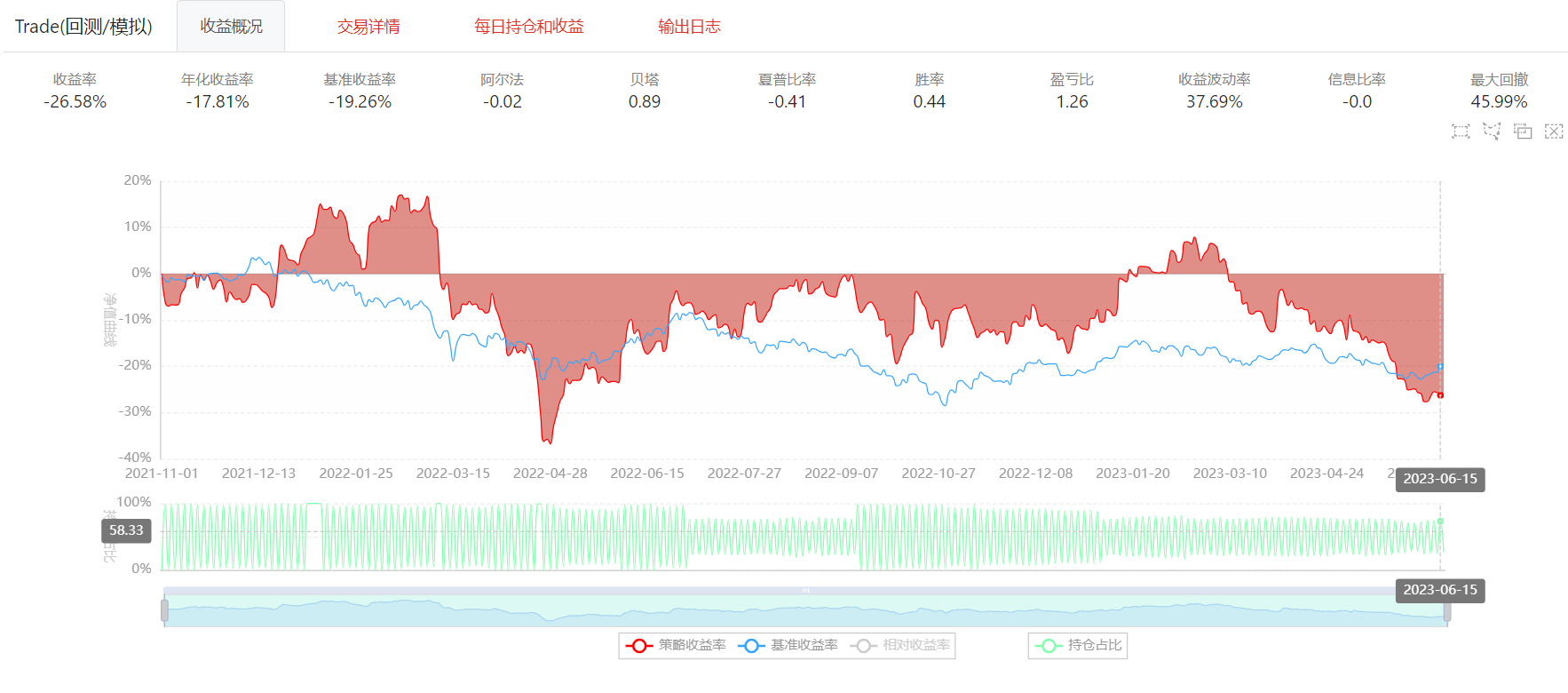
Task: Click the left data zoom slider handle
Action: [x=164, y=610]
